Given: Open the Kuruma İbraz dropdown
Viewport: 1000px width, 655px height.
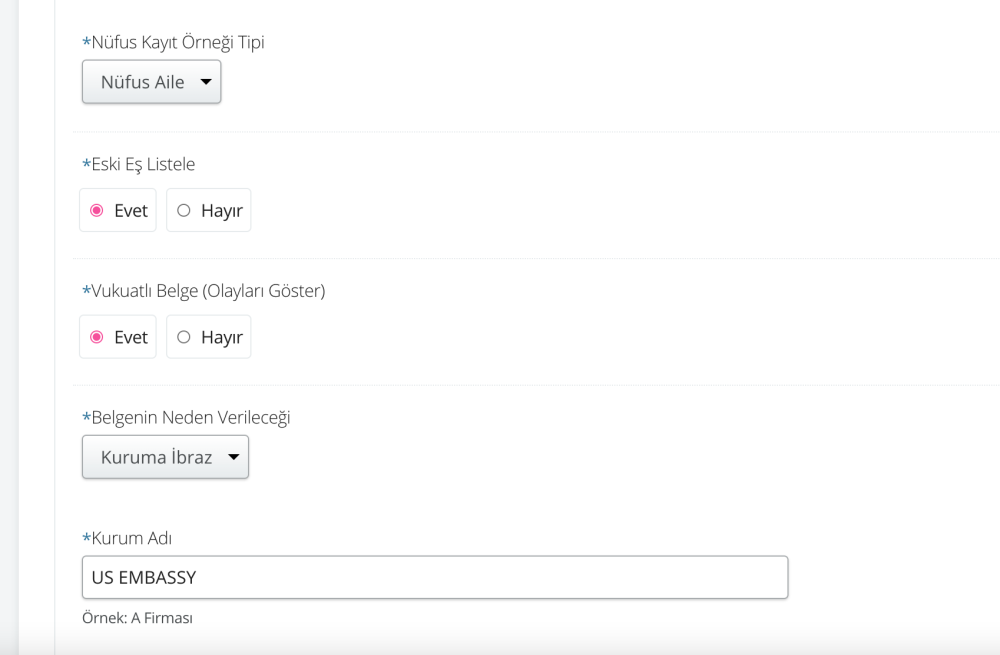Looking at the screenshot, I should pos(165,457).
